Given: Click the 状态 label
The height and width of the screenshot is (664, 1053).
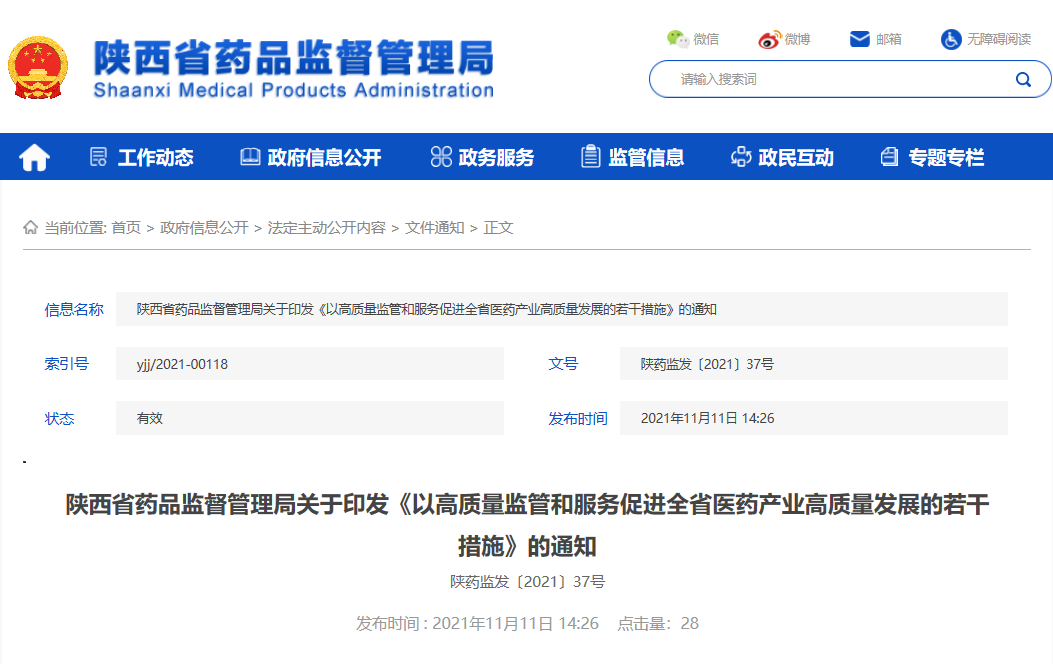Looking at the screenshot, I should click(x=59, y=419).
